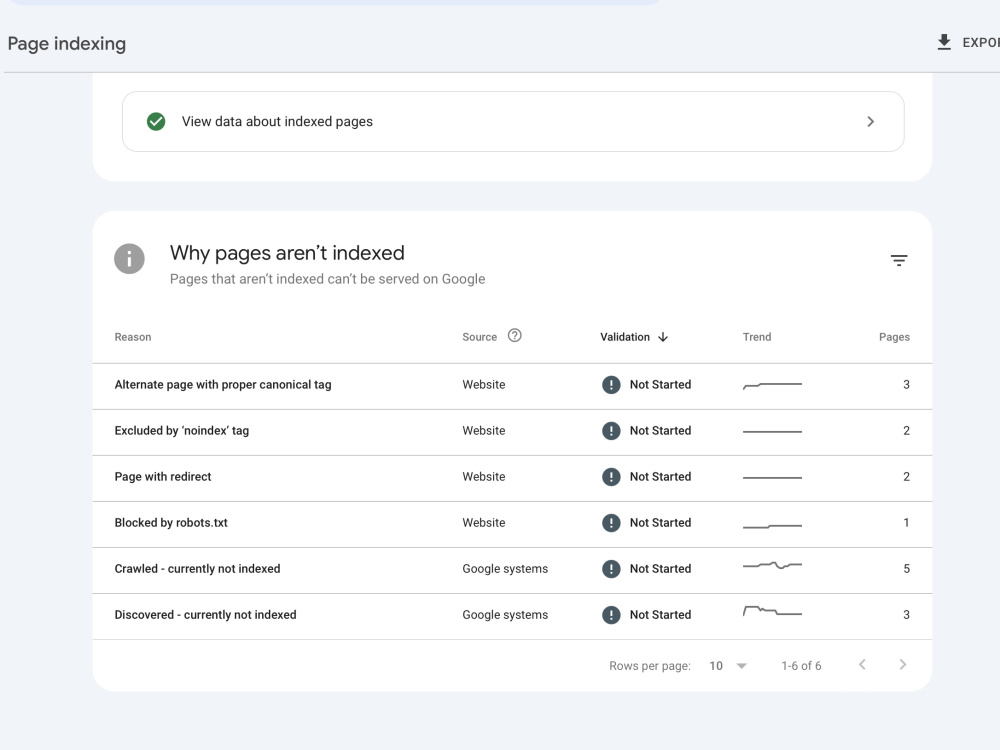This screenshot has width=1000, height=750.
Task: Go to next page of results
Action: click(902, 665)
